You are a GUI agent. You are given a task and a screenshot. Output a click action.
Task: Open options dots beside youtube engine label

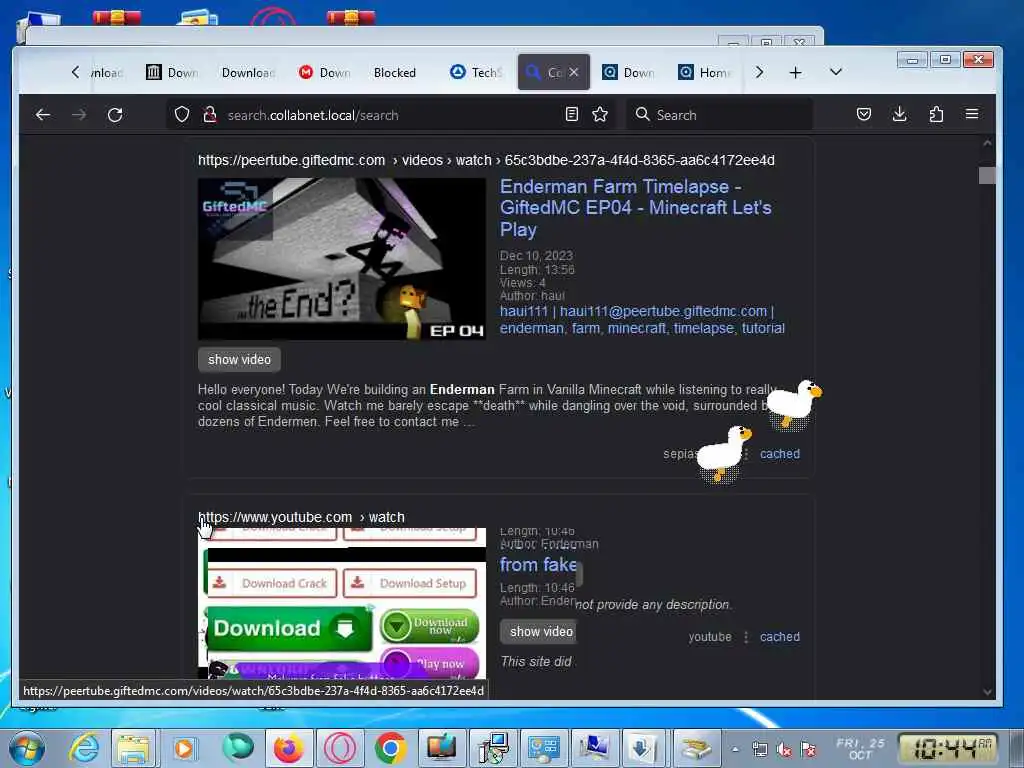click(746, 637)
